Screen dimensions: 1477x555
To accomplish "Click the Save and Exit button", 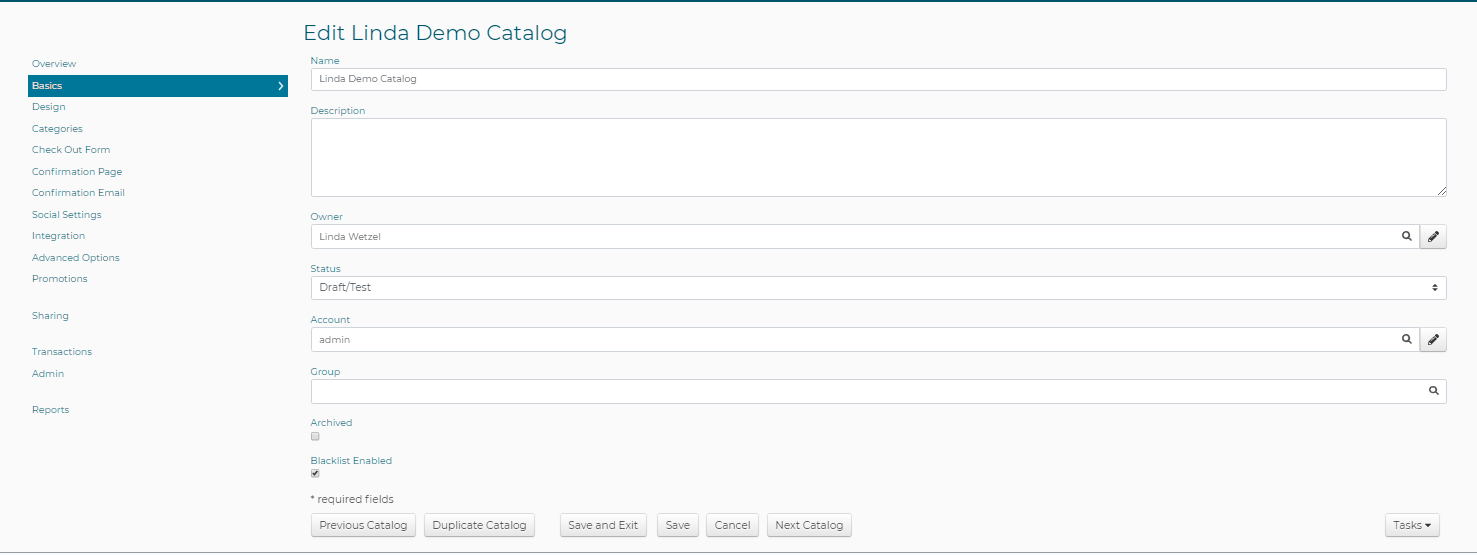I will (x=603, y=525).
